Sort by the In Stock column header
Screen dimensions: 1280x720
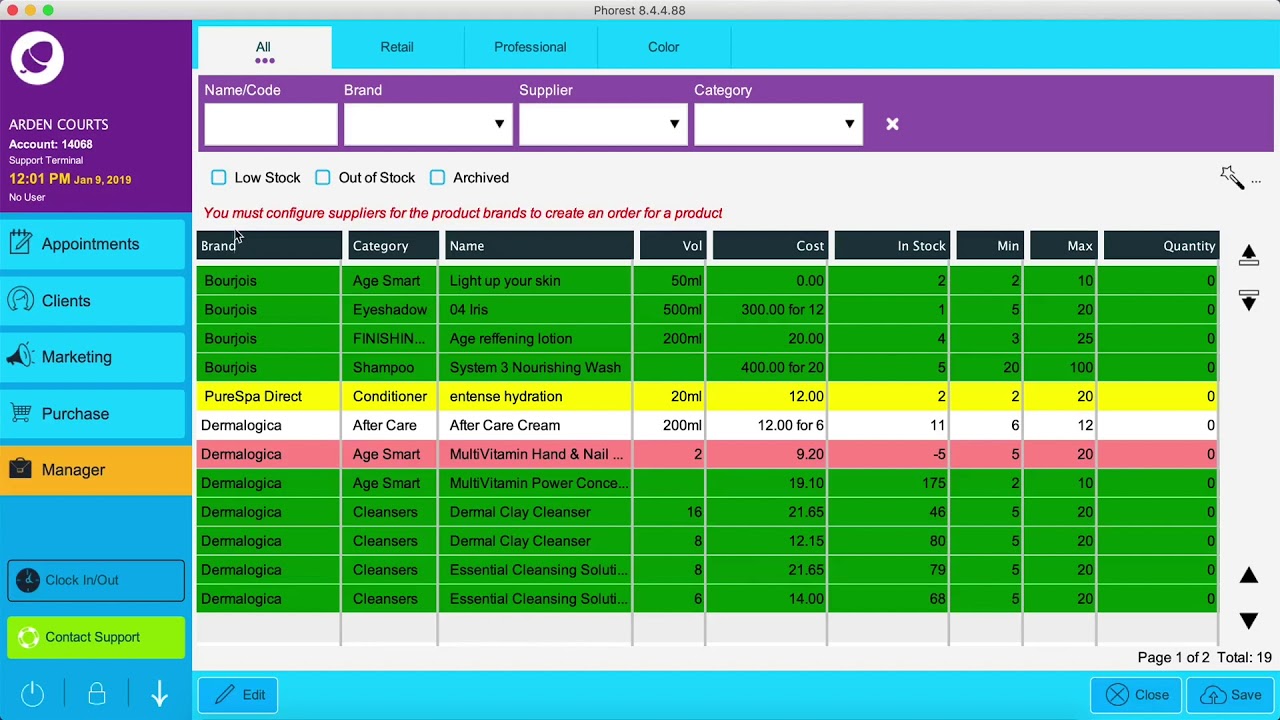893,246
